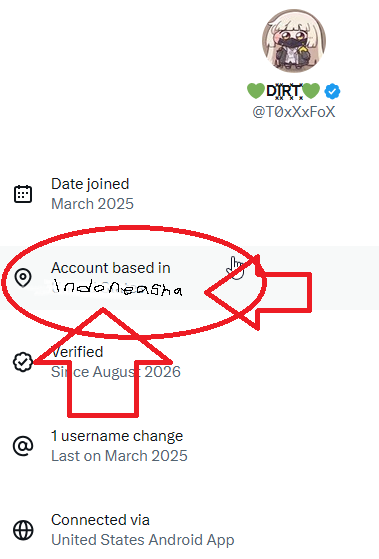
Task: Click the @ username change icon
Action: pyautogui.click(x=23, y=446)
